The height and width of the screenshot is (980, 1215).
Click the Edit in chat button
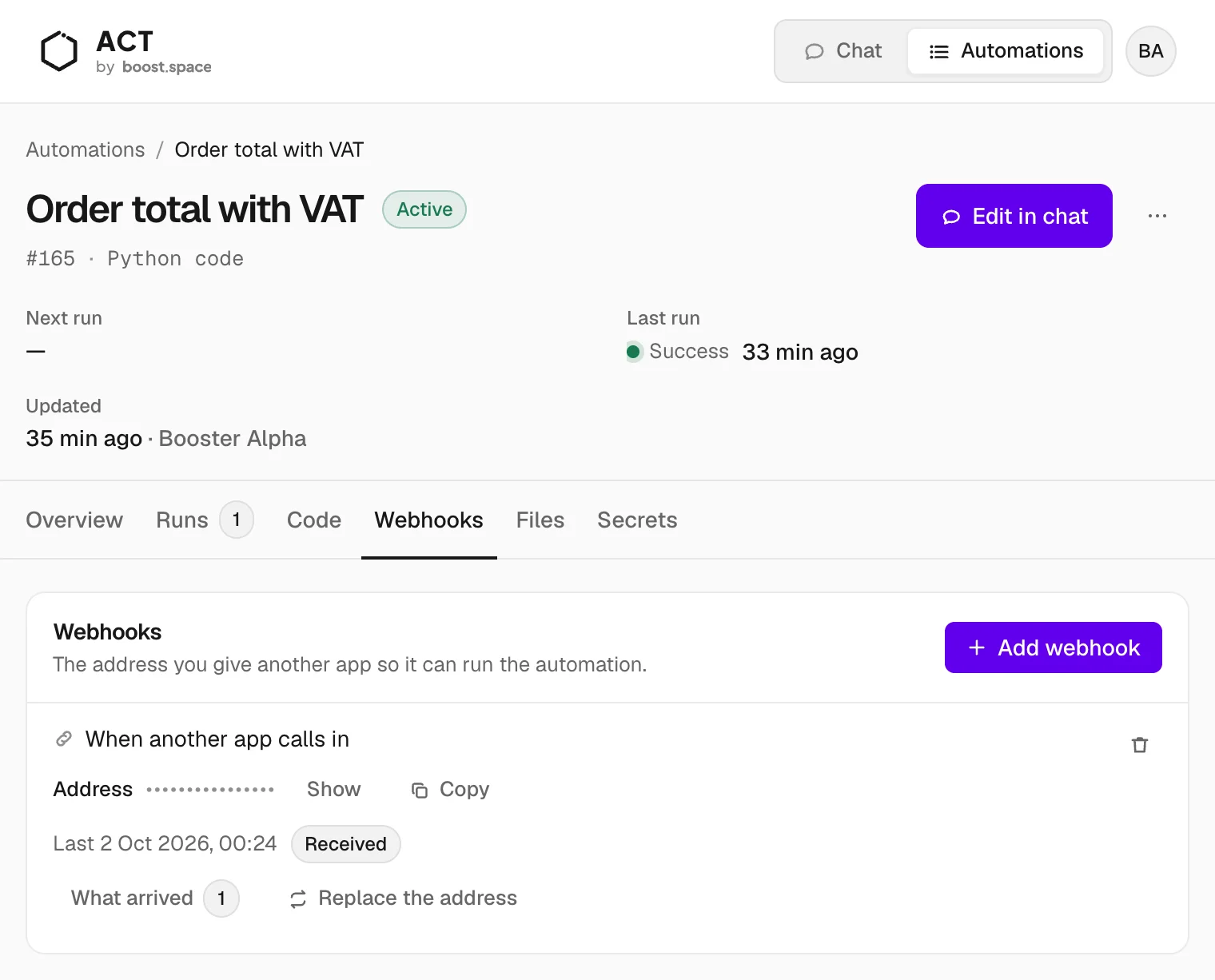(x=1014, y=216)
